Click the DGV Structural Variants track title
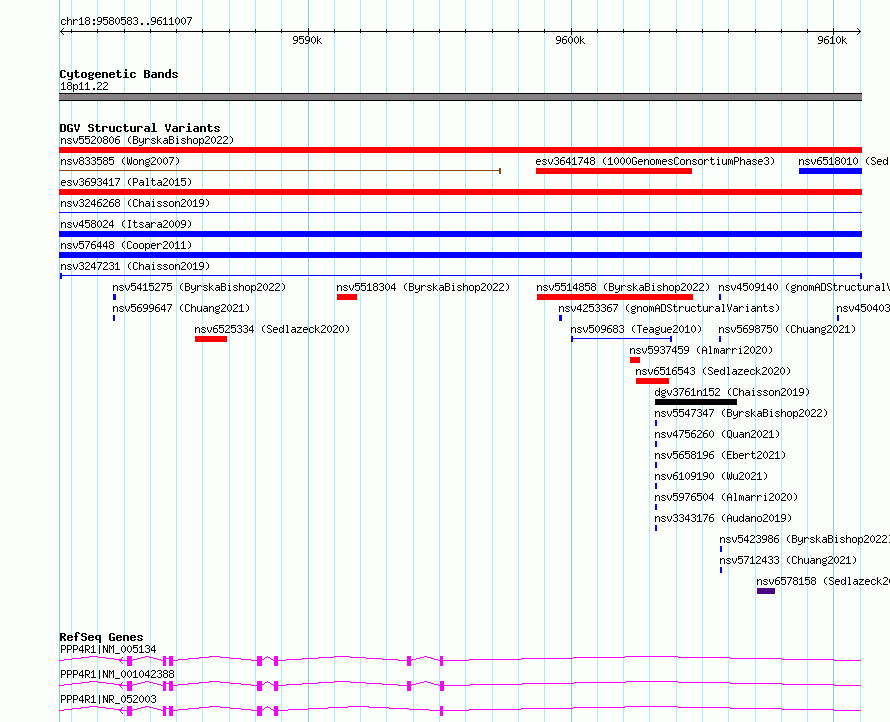Screen dimensions: 890x722 click(140, 128)
